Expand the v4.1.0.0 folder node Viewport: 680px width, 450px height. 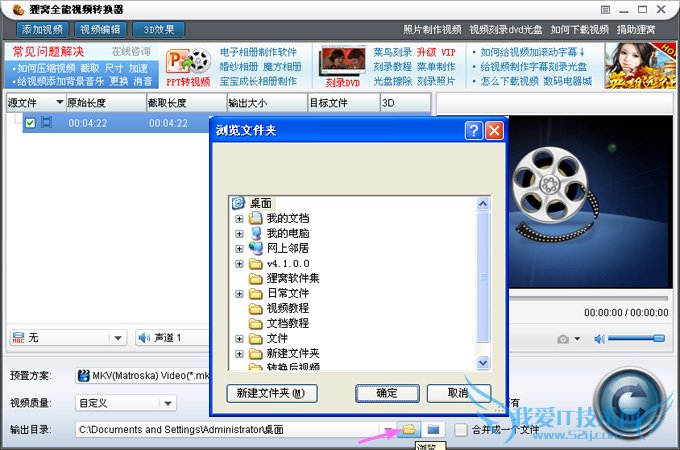tap(239, 264)
